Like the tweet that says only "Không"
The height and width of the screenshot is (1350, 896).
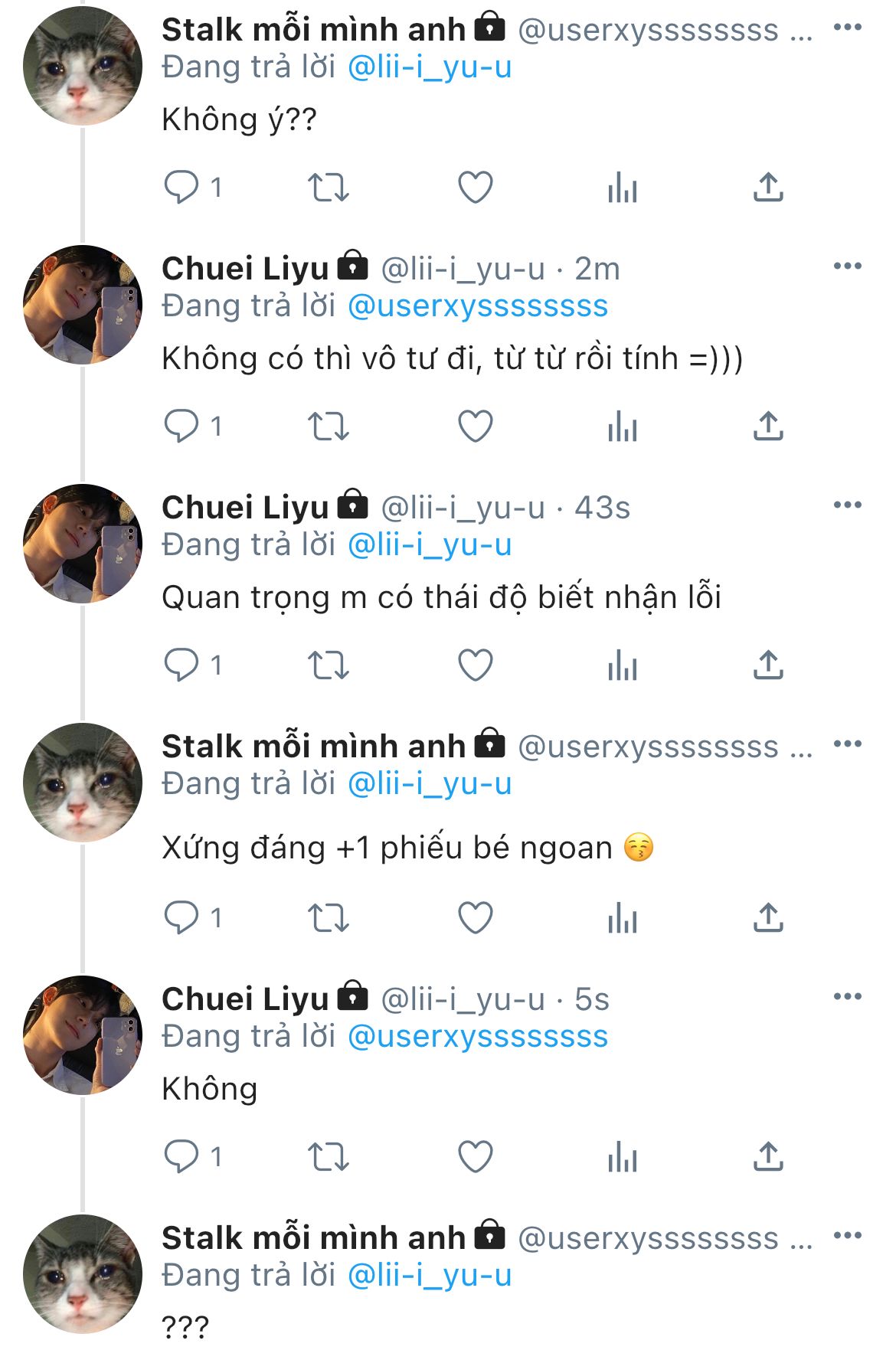click(475, 1157)
